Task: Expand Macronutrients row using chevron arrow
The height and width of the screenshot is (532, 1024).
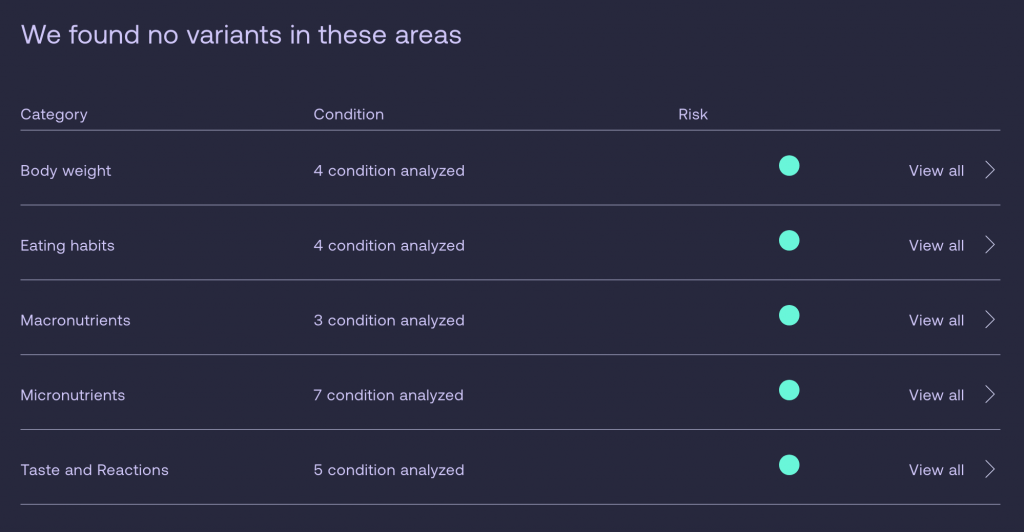Action: pos(990,320)
